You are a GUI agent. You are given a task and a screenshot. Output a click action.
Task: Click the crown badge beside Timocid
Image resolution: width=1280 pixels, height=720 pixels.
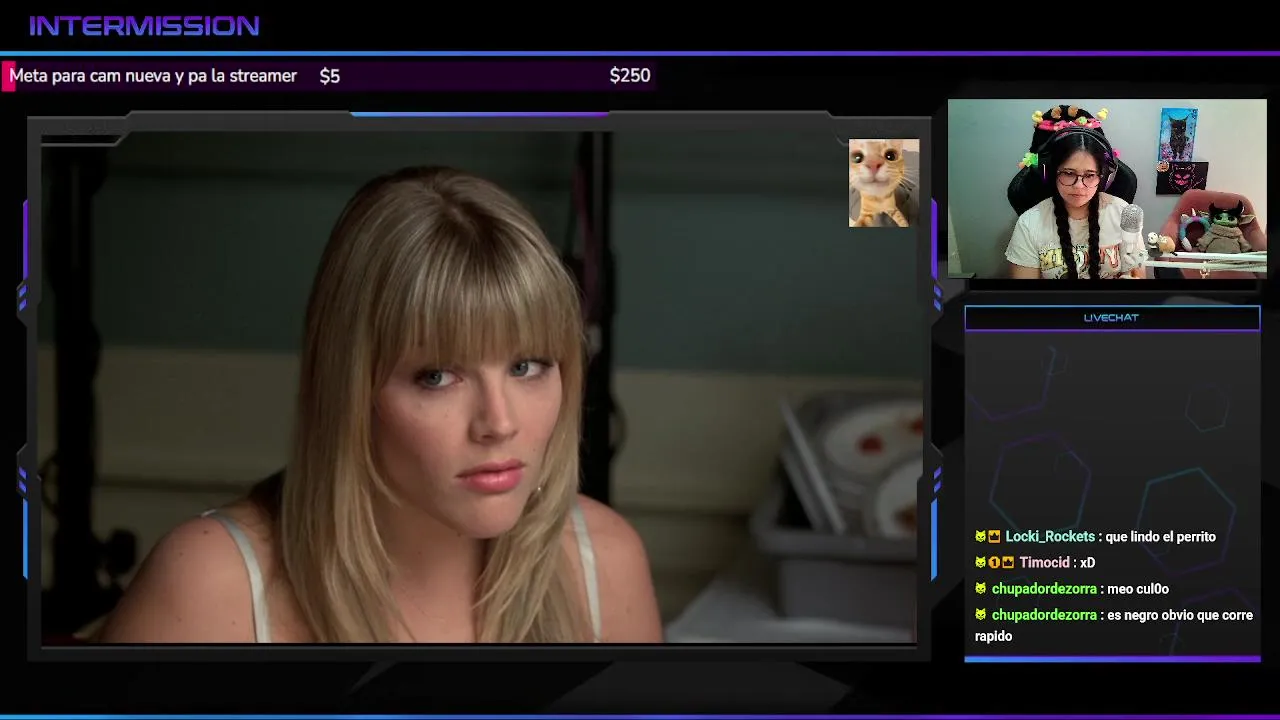pos(1008,563)
